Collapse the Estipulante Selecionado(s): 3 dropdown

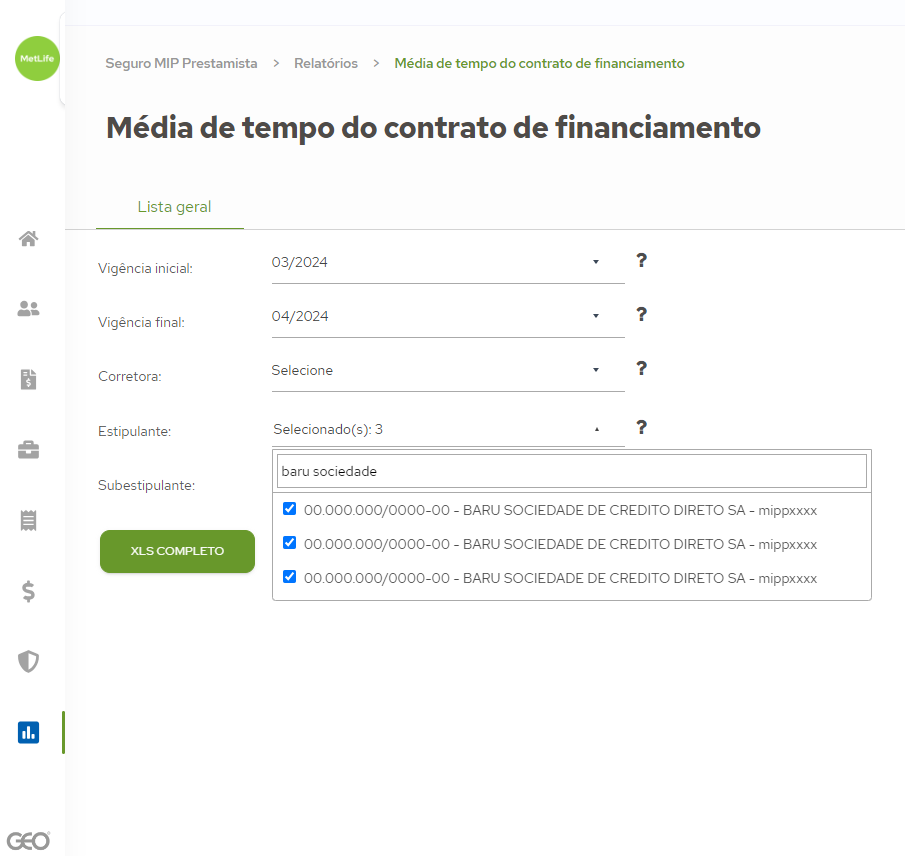click(448, 429)
